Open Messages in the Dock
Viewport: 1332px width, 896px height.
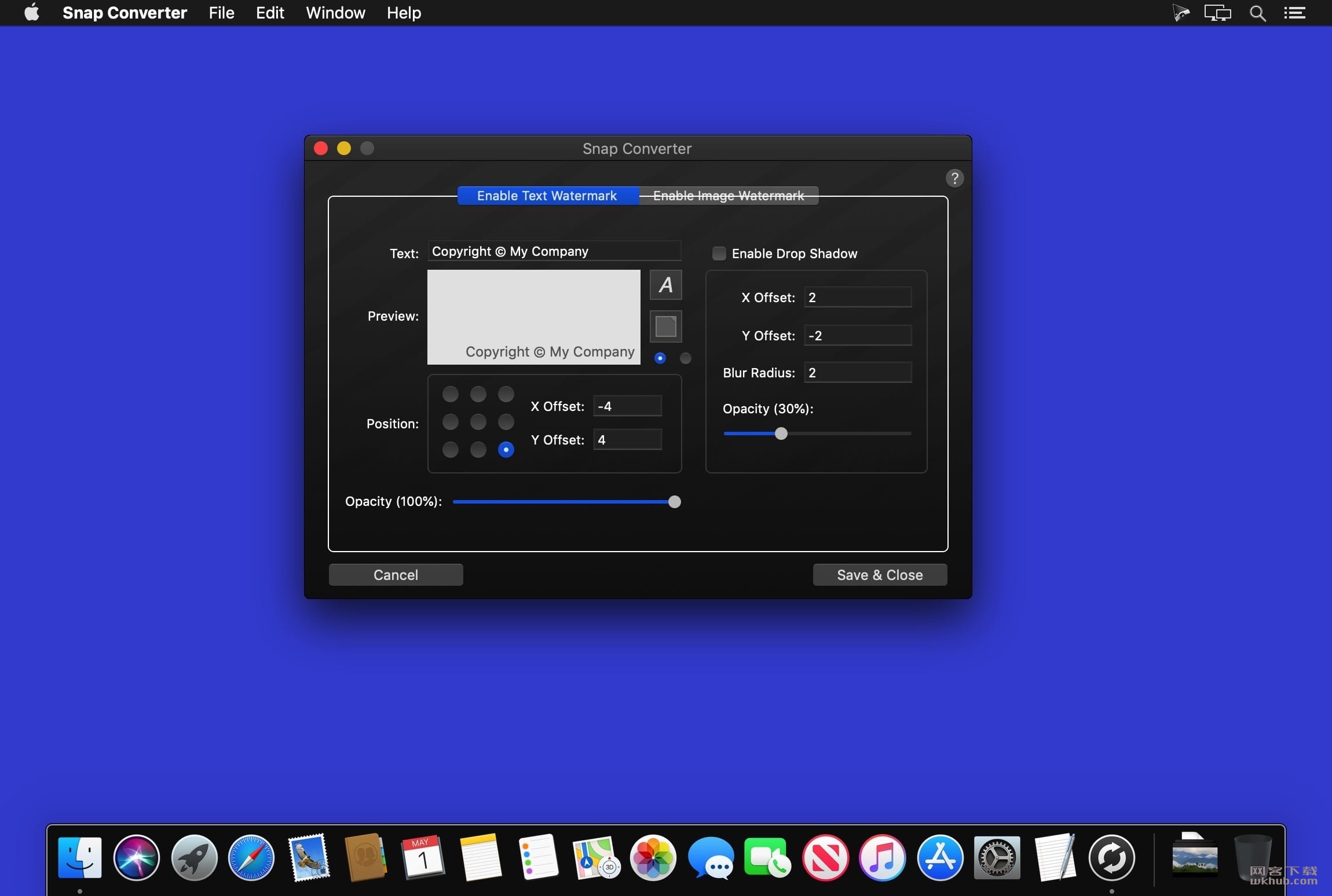tap(711, 857)
